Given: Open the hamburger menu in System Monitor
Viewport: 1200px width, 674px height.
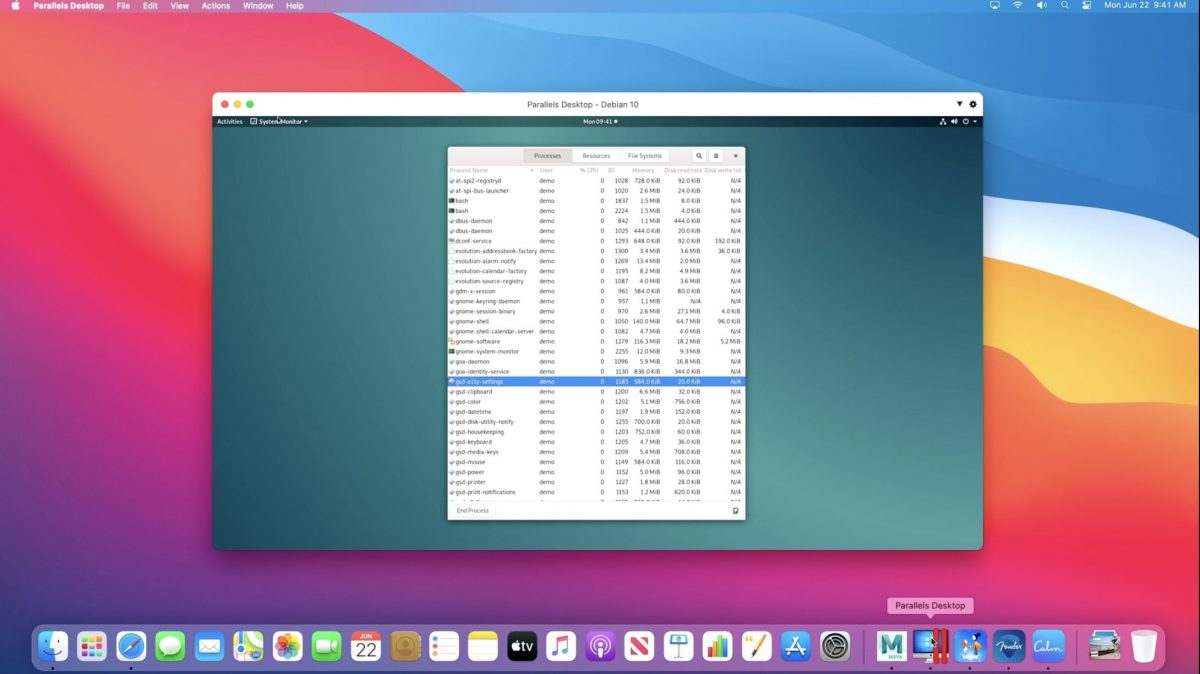Looking at the screenshot, I should pyautogui.click(x=716, y=156).
